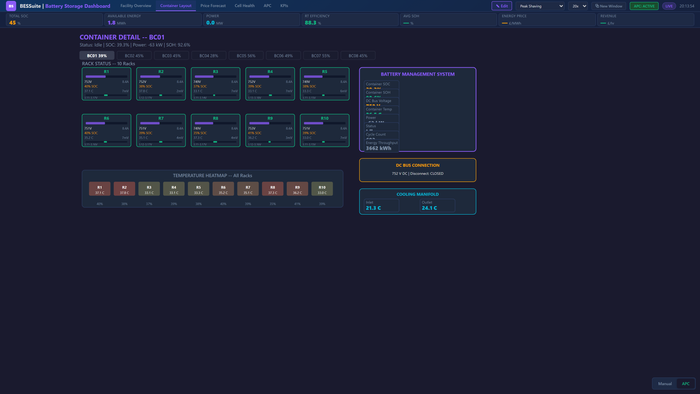Screen dimensions: 700x394
Task: Click R2 heatmap temperature cell
Action: (124, 189)
